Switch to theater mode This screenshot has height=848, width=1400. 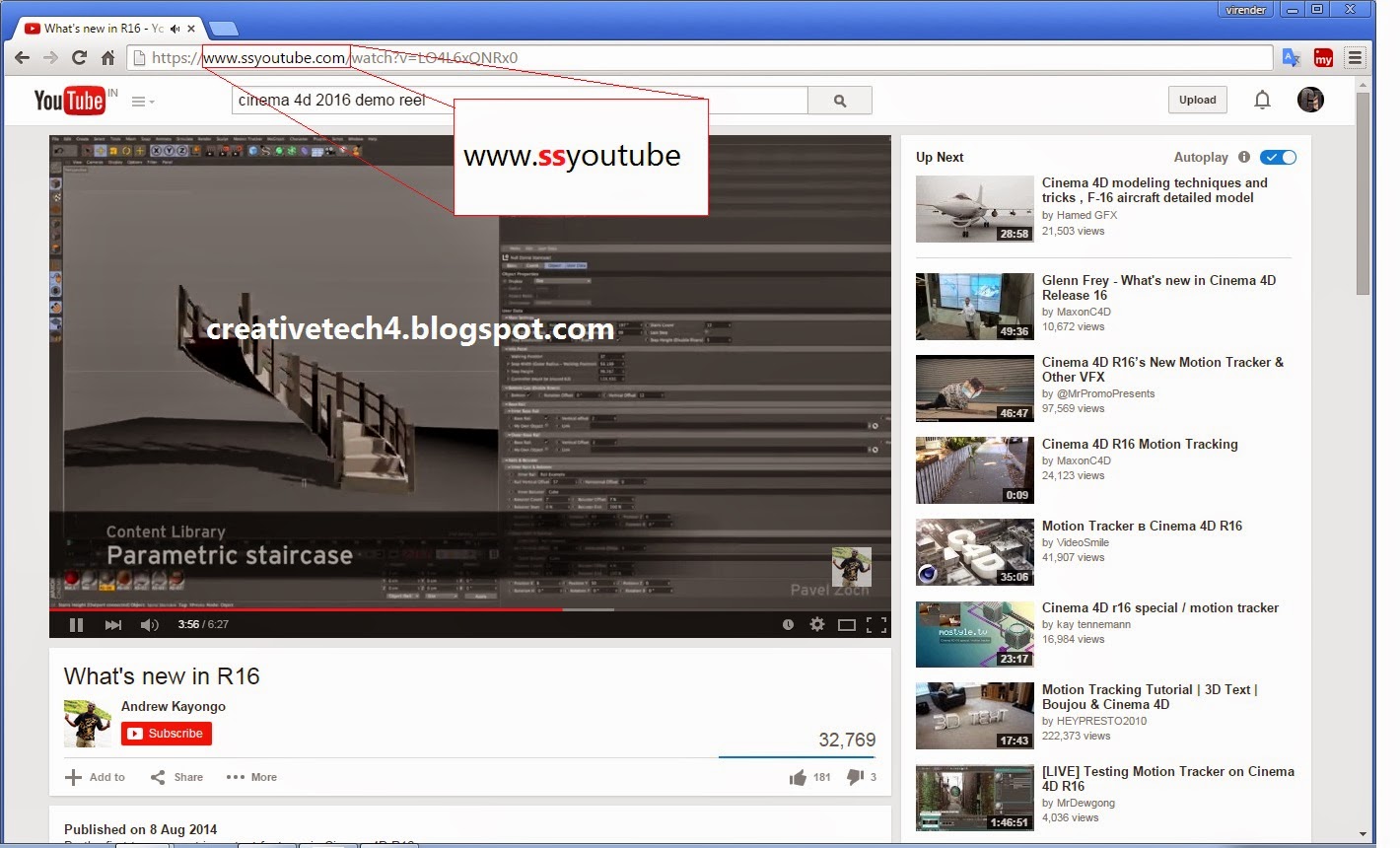tap(846, 624)
